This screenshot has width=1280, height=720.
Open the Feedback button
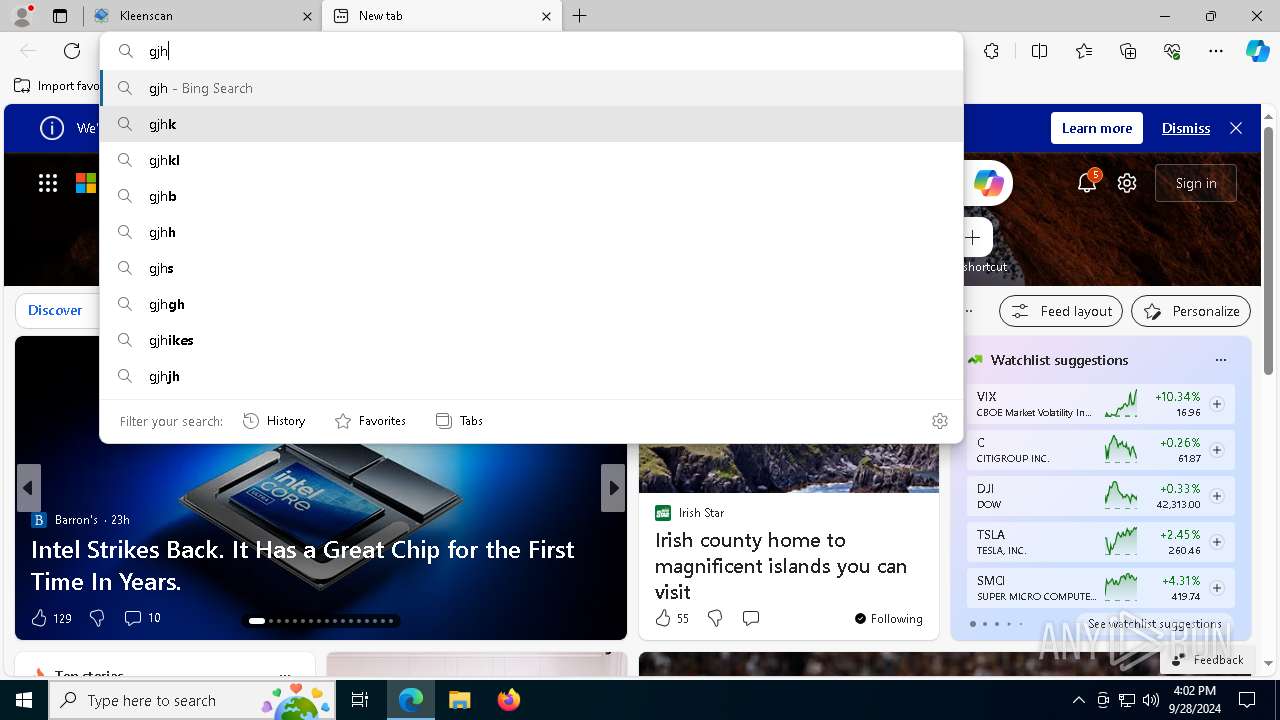(x=1207, y=659)
